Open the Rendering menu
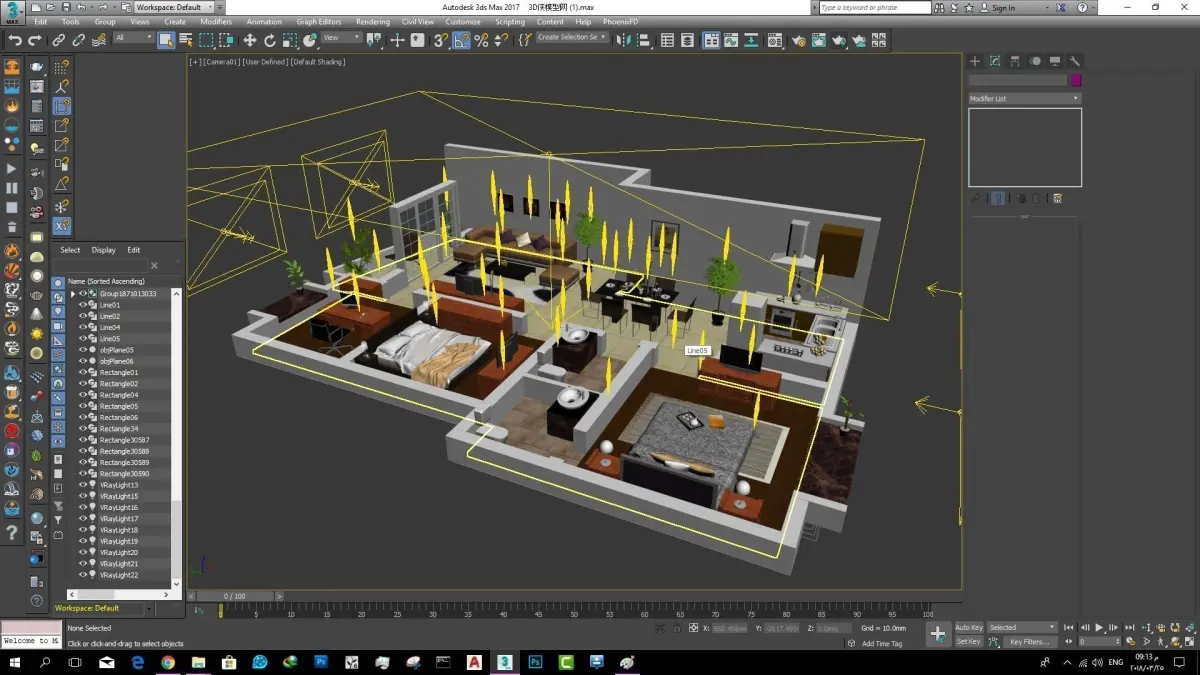The width and height of the screenshot is (1200, 675). [x=373, y=21]
